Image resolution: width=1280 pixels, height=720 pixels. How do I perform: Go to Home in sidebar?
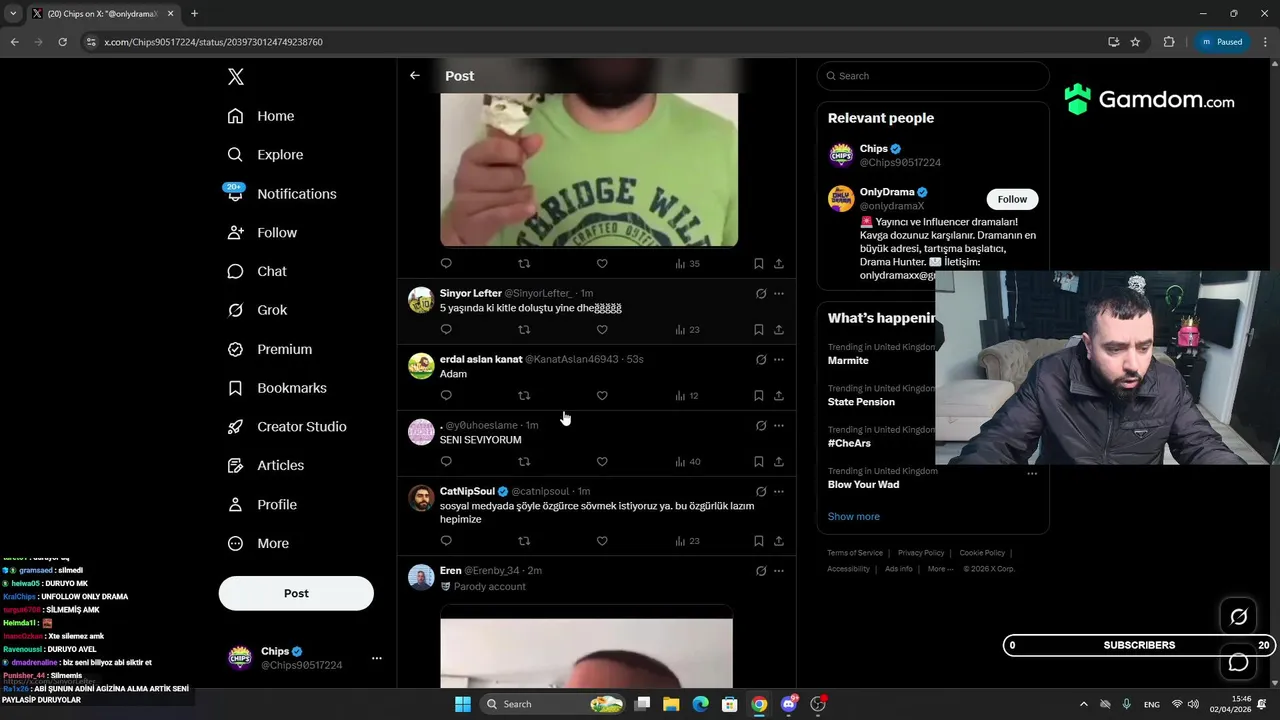(261, 116)
